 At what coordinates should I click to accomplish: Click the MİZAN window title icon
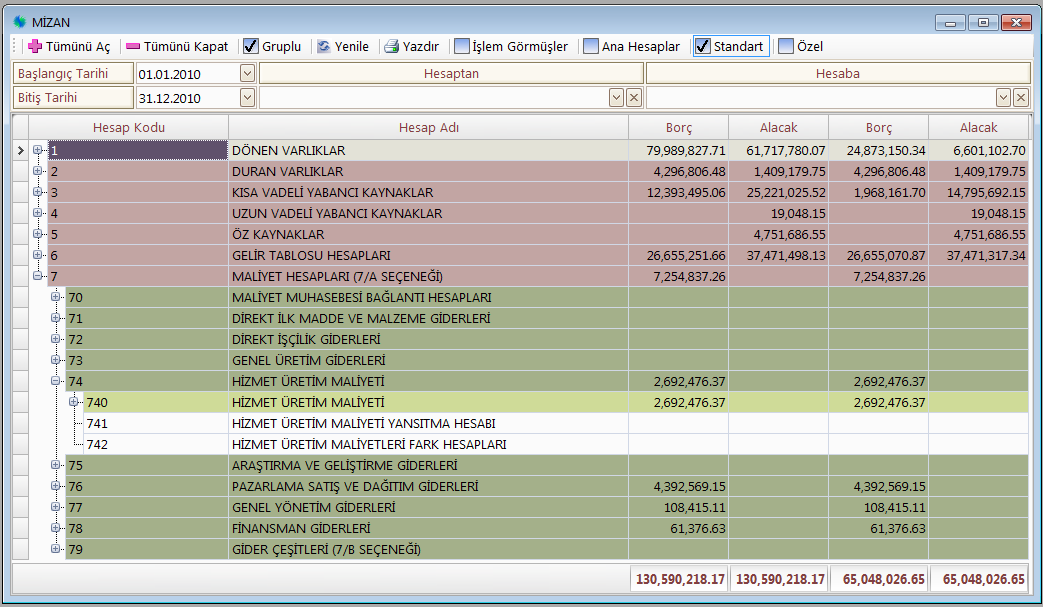(19, 22)
